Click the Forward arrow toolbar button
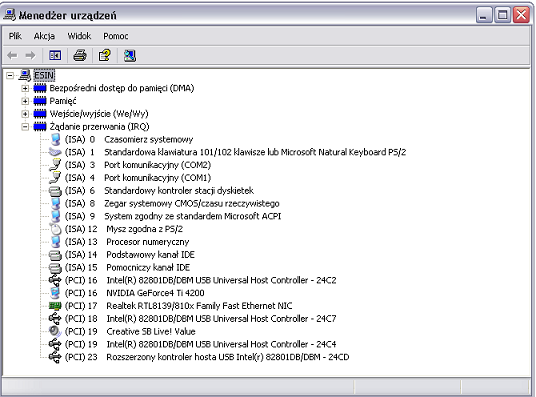Screen dimensions: 536x397 point(30,55)
